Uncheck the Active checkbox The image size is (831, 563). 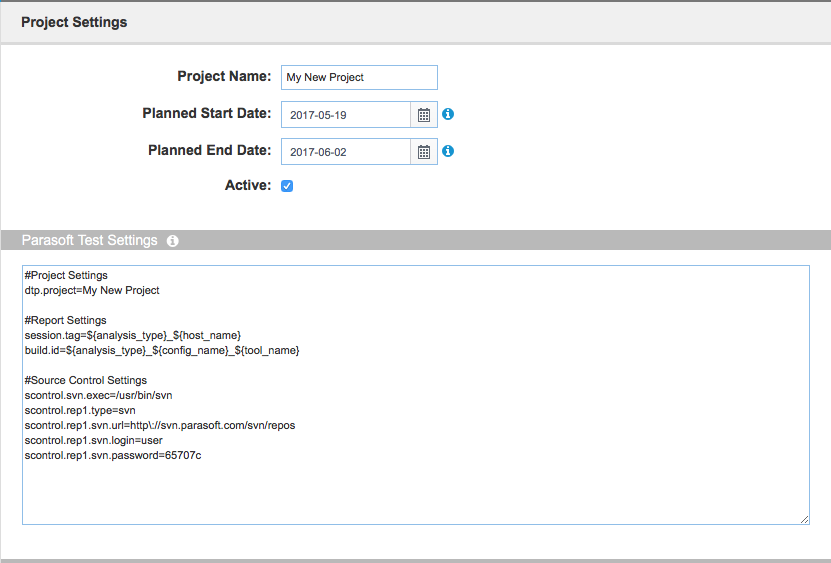(x=287, y=186)
